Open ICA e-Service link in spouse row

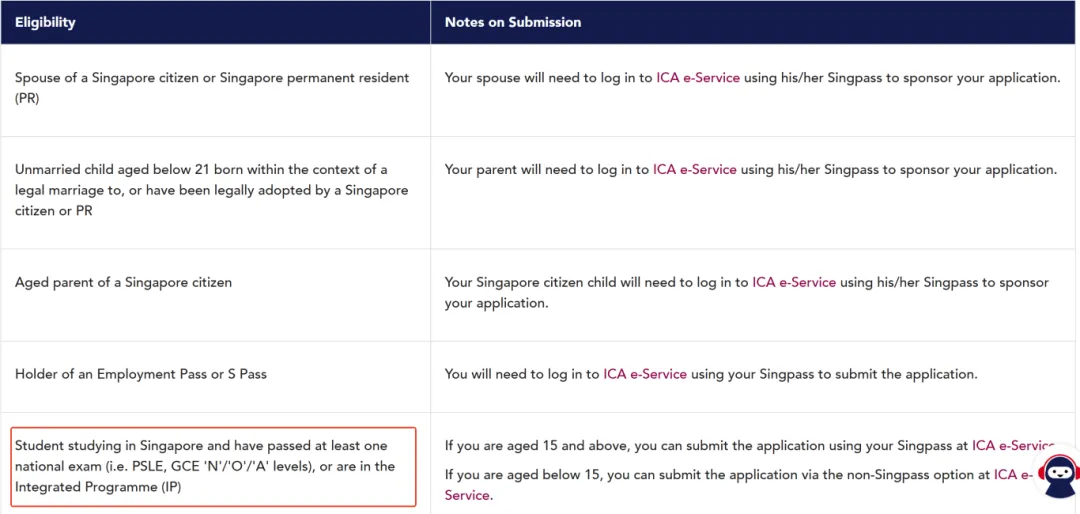click(698, 78)
